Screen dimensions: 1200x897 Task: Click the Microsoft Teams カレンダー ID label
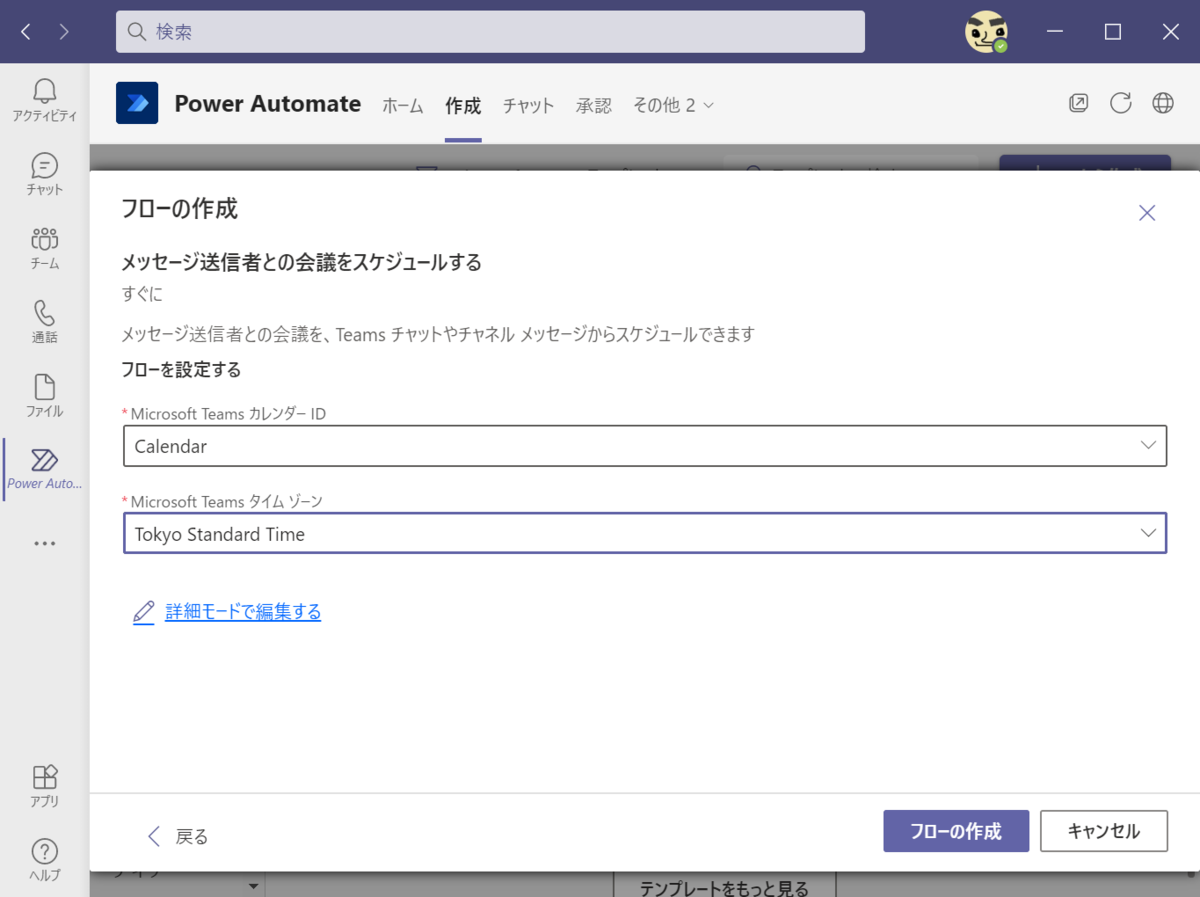pos(228,414)
